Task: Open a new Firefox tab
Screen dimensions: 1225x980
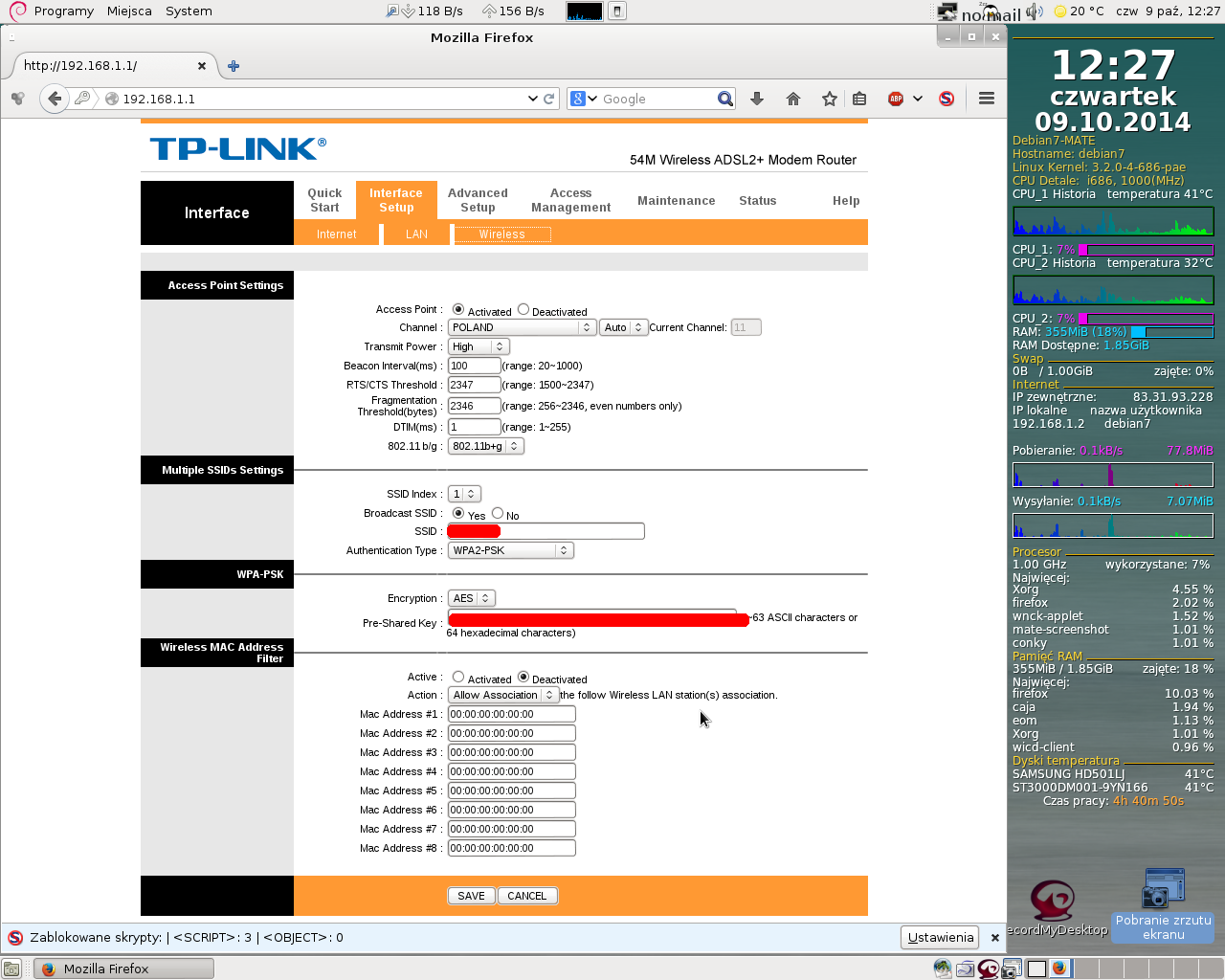Action: (x=234, y=66)
